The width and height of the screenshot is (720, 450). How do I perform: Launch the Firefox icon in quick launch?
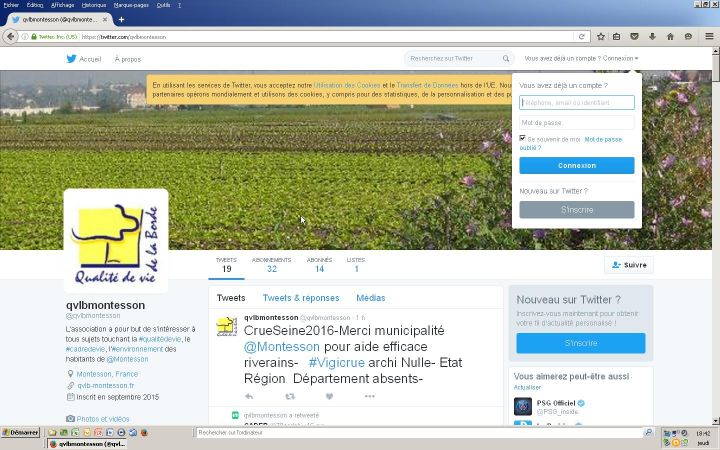tap(144, 432)
